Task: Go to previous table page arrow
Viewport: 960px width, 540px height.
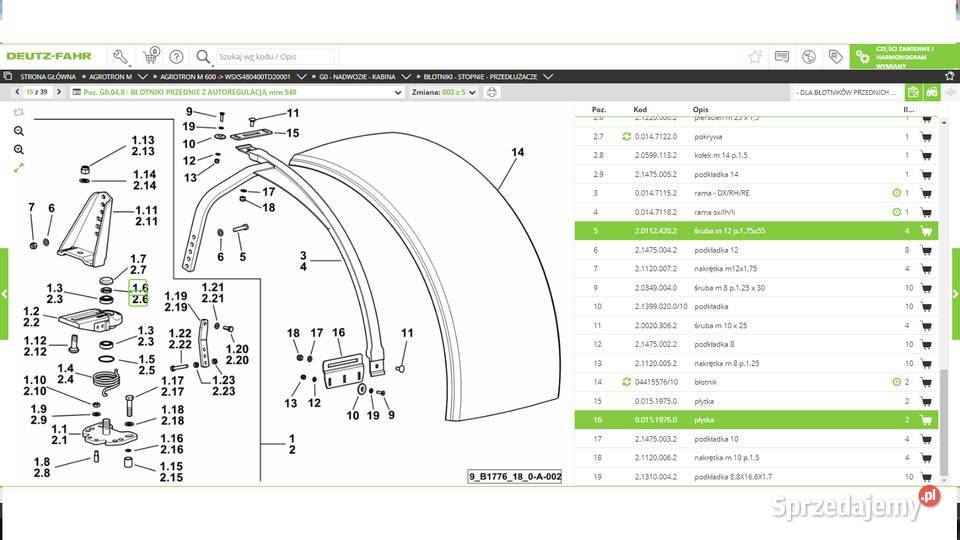Action: tap(17, 92)
